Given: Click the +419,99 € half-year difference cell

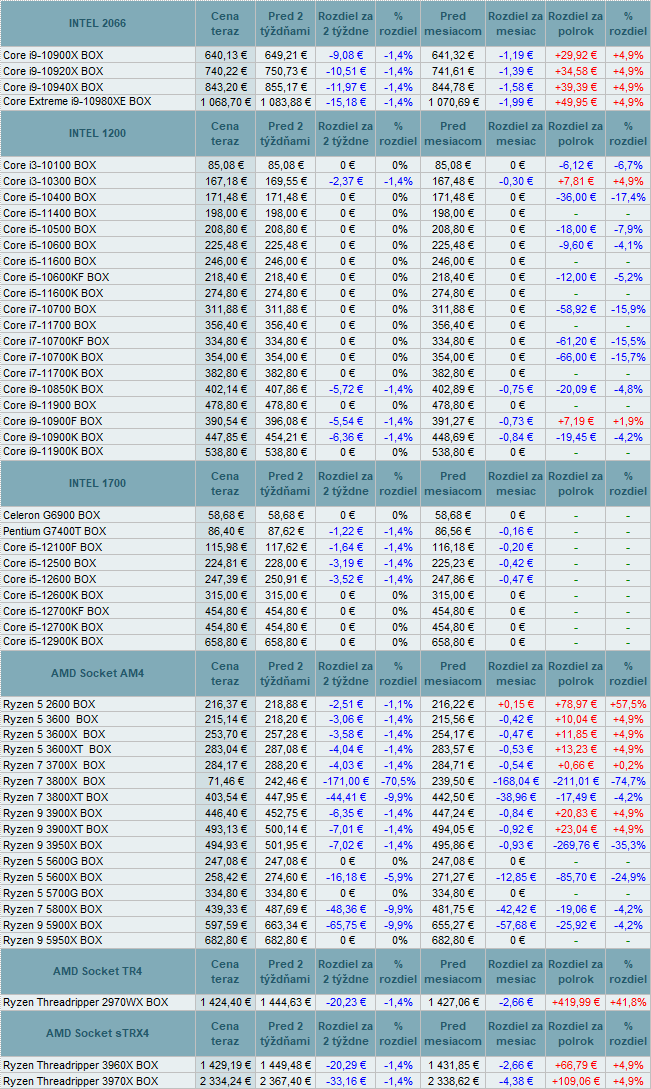Looking at the screenshot, I should 575,1002.
